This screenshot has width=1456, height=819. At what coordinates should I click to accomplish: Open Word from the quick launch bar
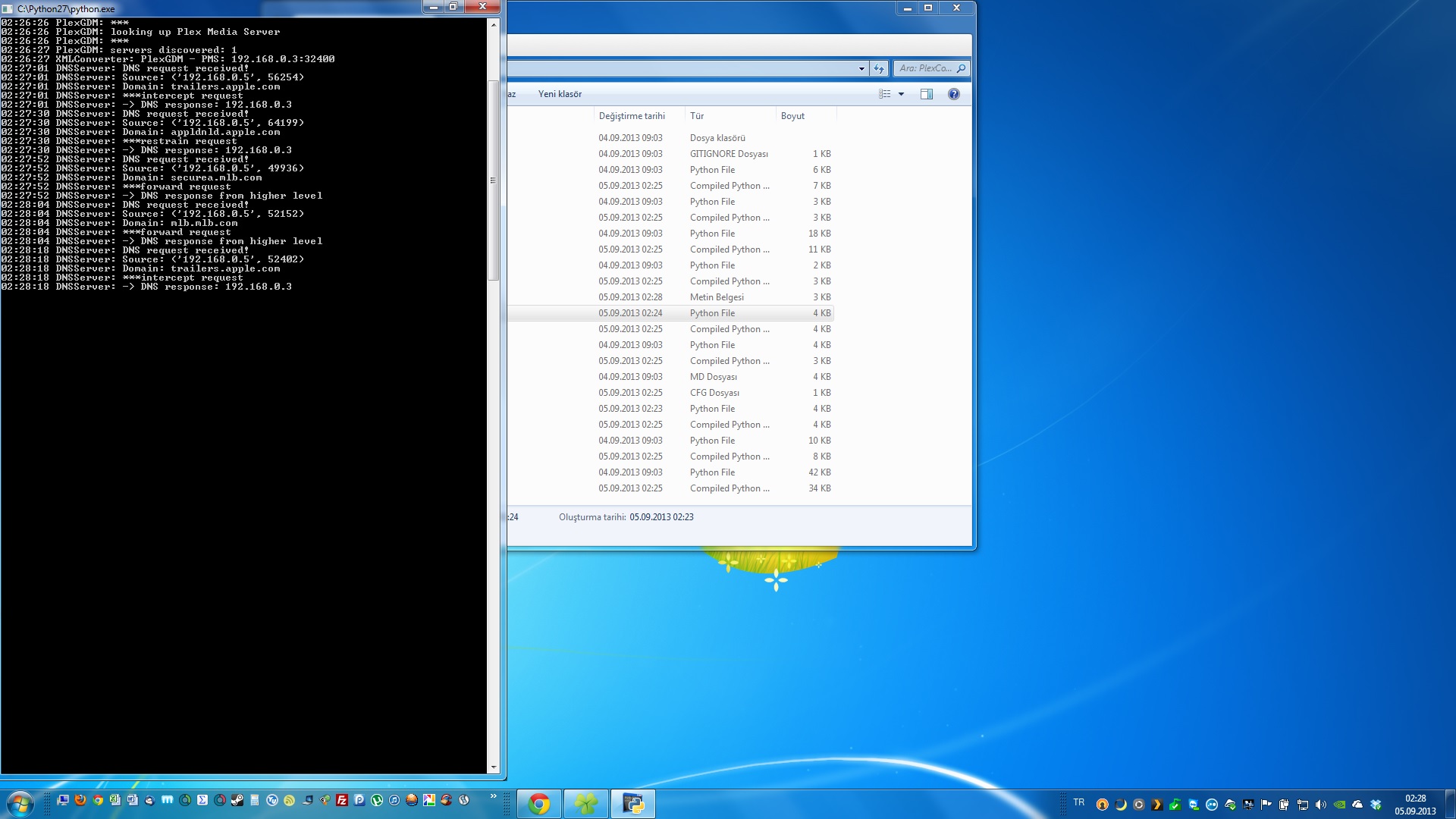(133, 800)
